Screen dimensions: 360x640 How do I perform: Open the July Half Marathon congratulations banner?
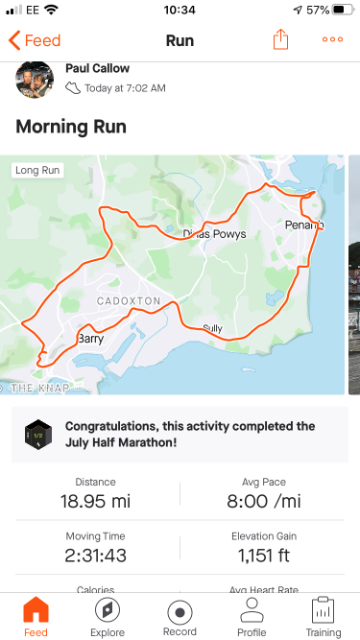(x=180, y=434)
